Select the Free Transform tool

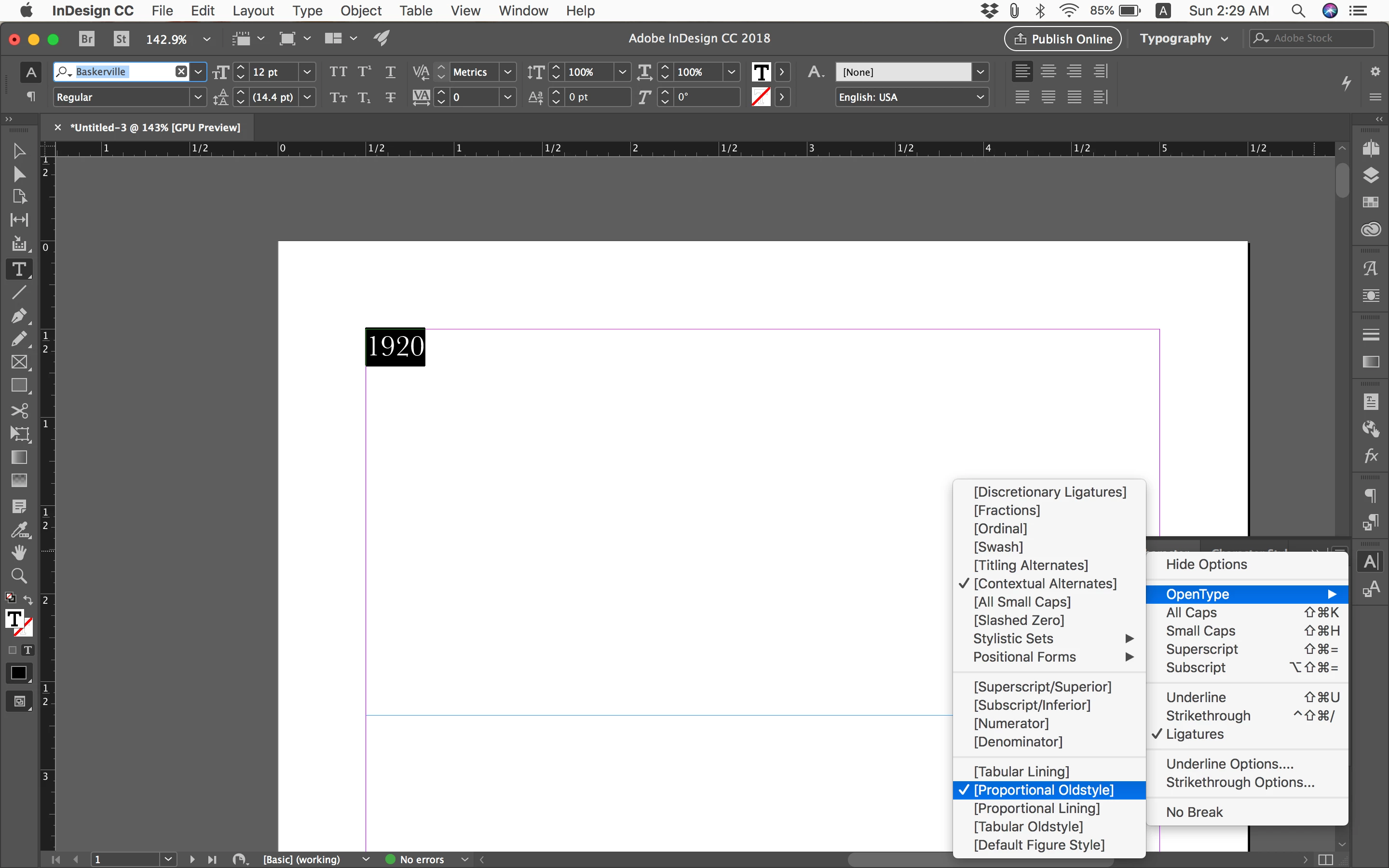coord(19,434)
